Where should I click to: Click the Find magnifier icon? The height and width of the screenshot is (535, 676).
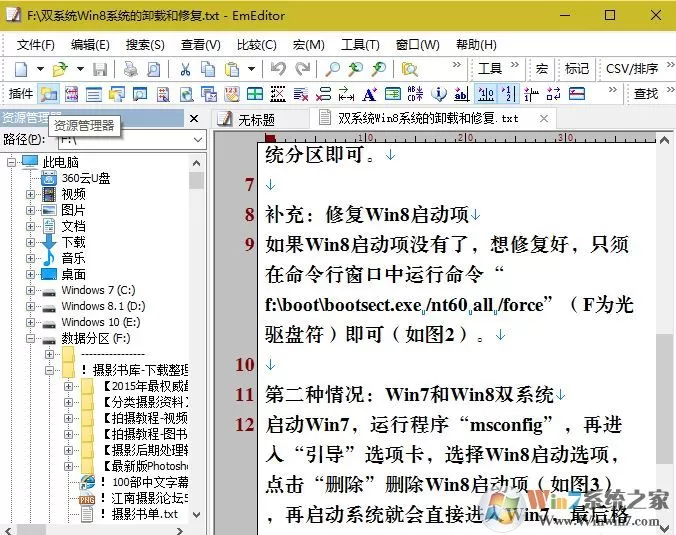[x=332, y=69]
